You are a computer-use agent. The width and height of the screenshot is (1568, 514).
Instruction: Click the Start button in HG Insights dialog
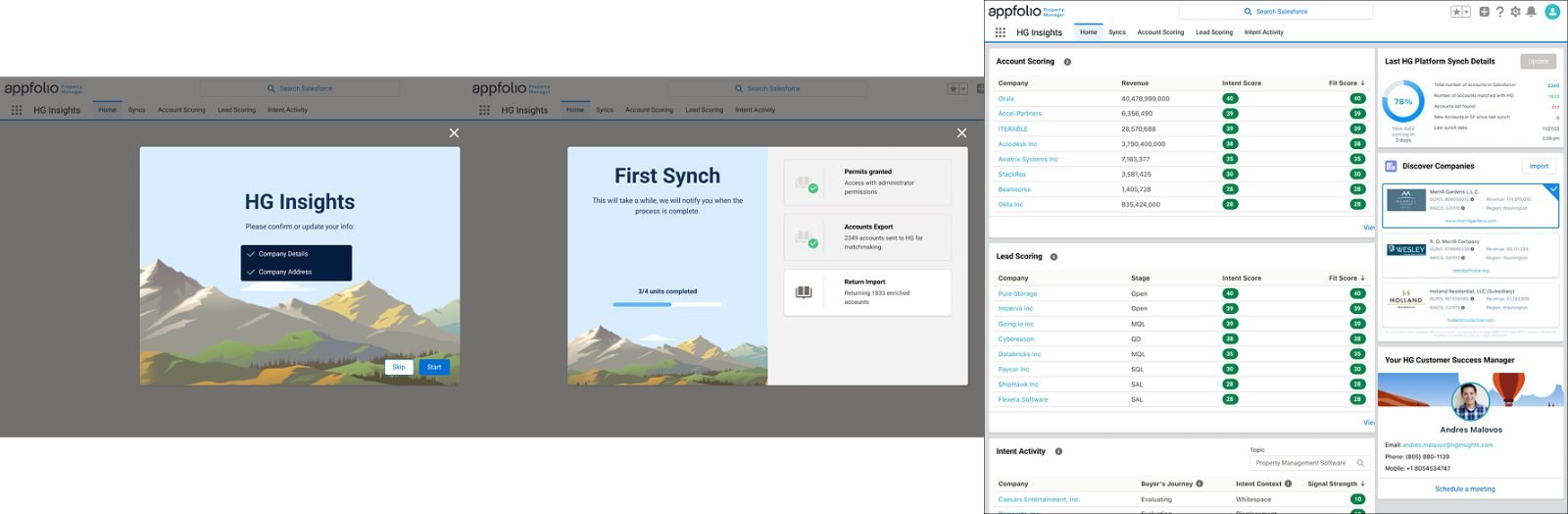point(434,367)
